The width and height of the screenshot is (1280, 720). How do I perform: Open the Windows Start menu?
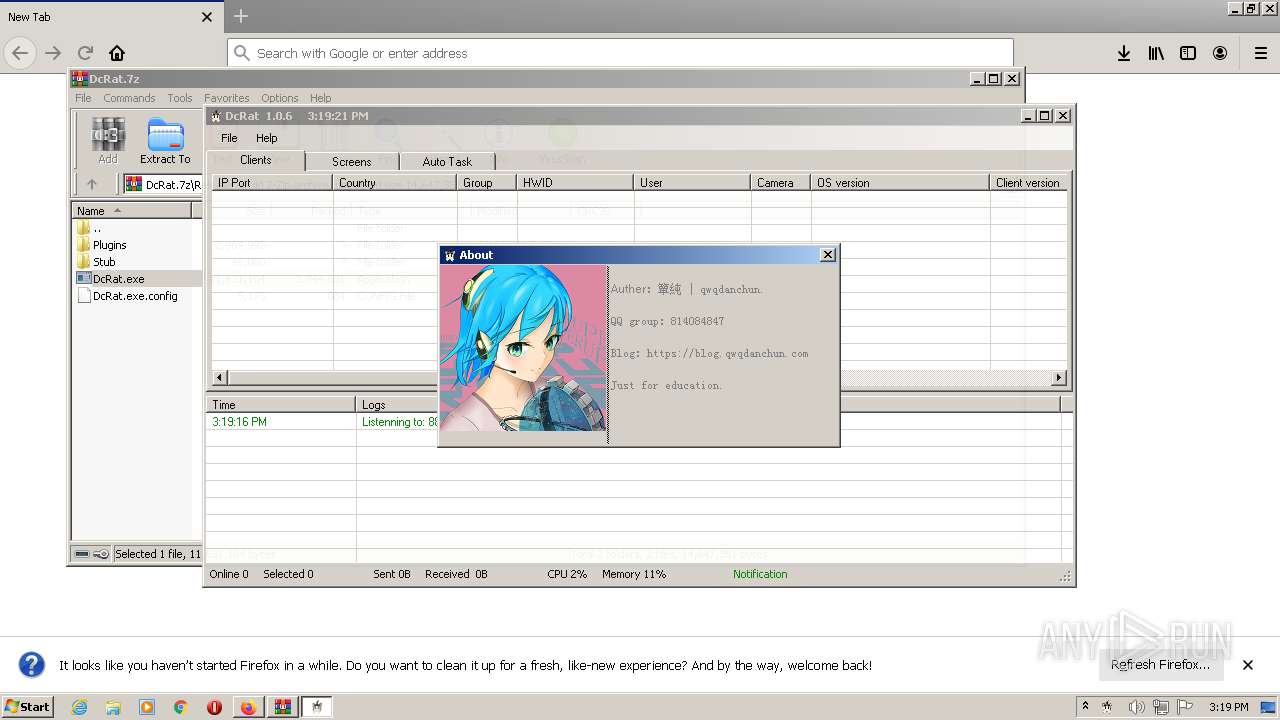[27, 706]
